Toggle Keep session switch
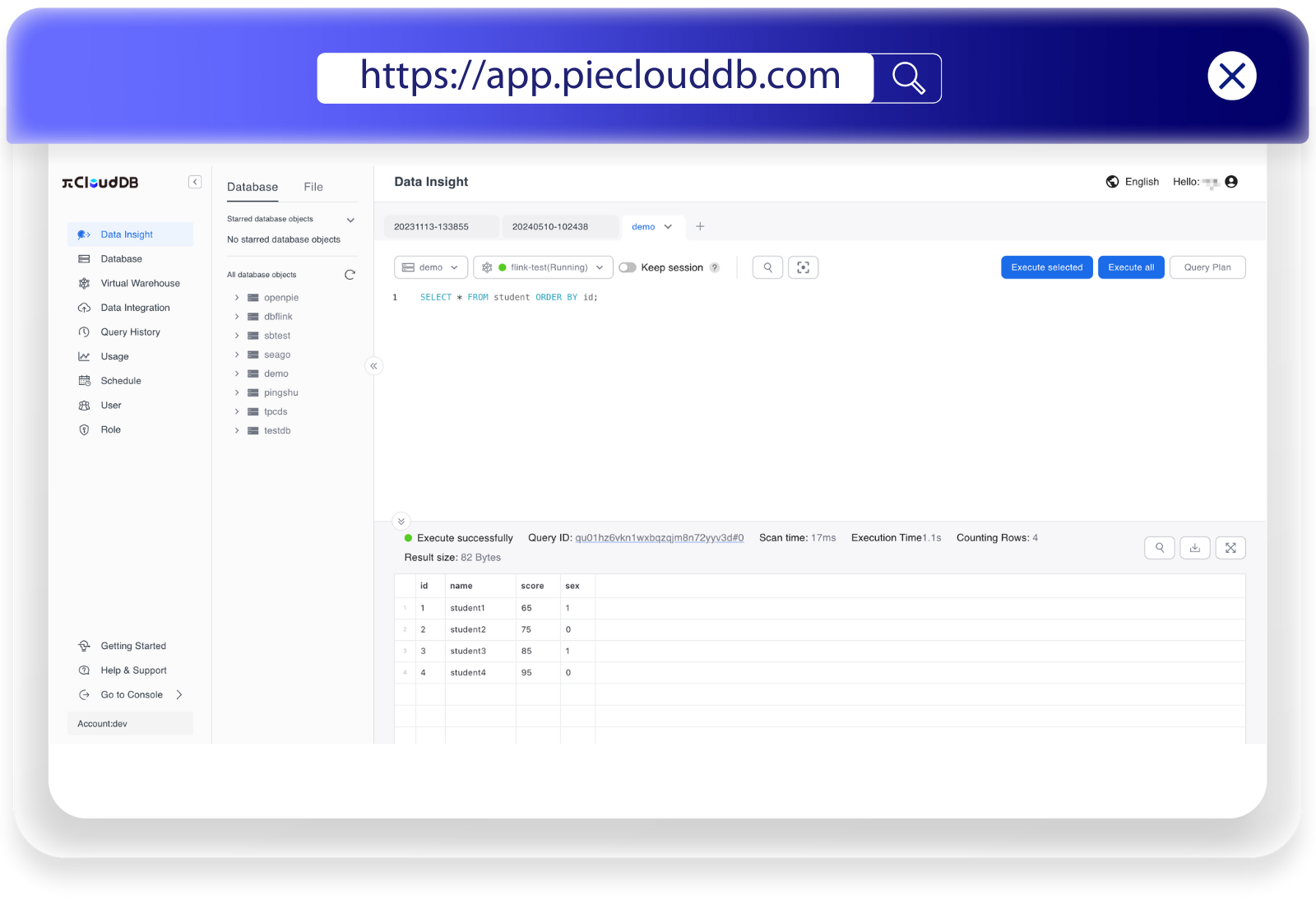The height and width of the screenshot is (905, 1316). (x=628, y=267)
